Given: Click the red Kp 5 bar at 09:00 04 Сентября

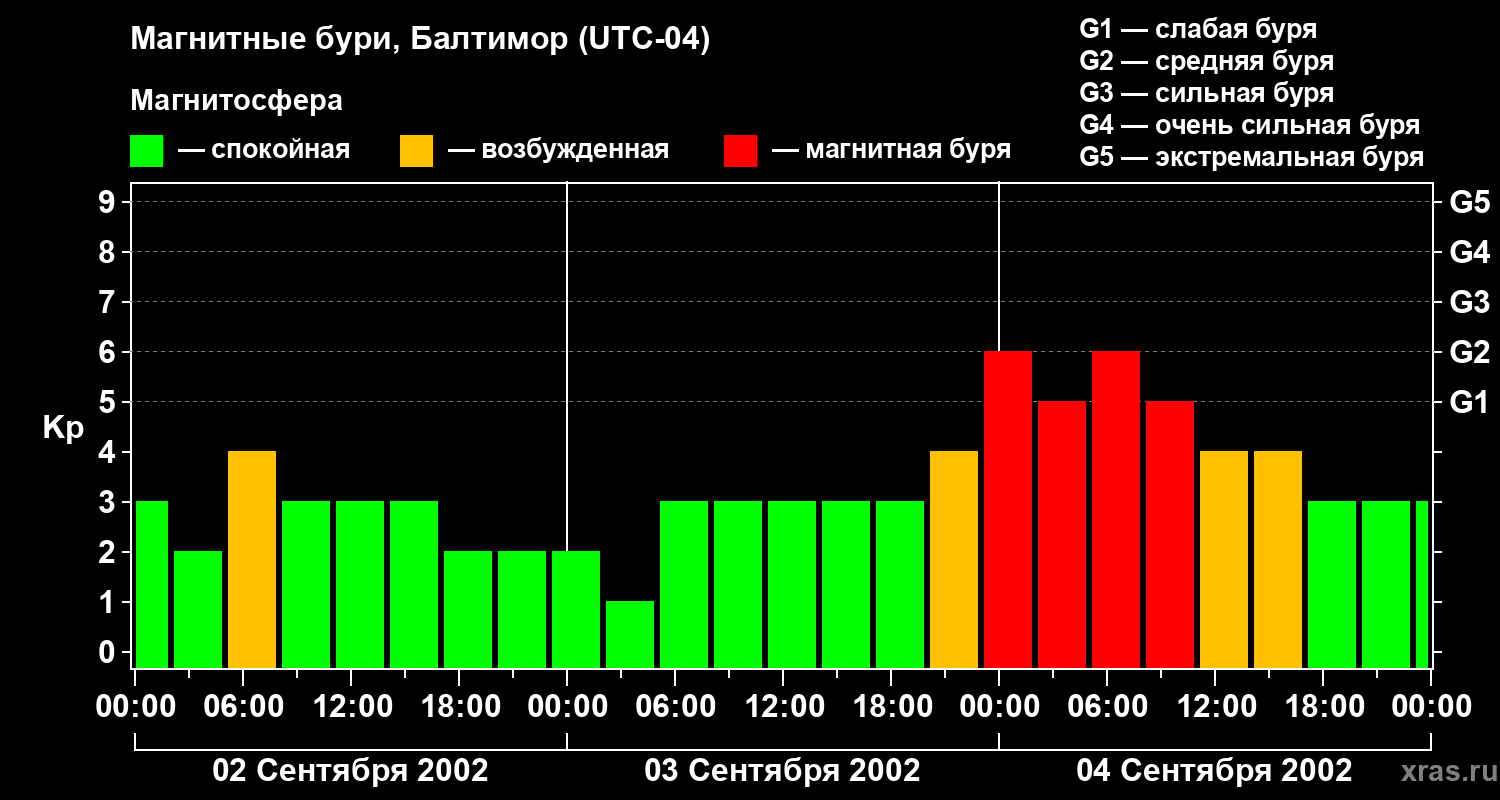Looking at the screenshot, I should 1170,535.
